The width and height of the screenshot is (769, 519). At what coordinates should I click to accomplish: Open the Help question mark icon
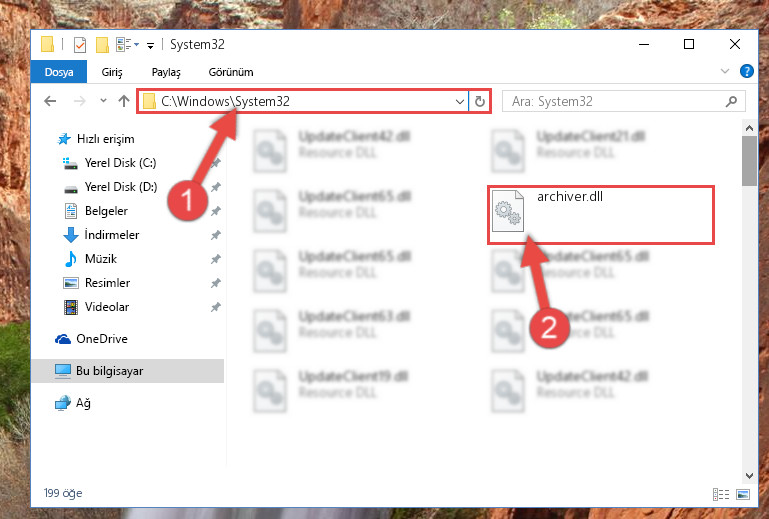tap(746, 72)
